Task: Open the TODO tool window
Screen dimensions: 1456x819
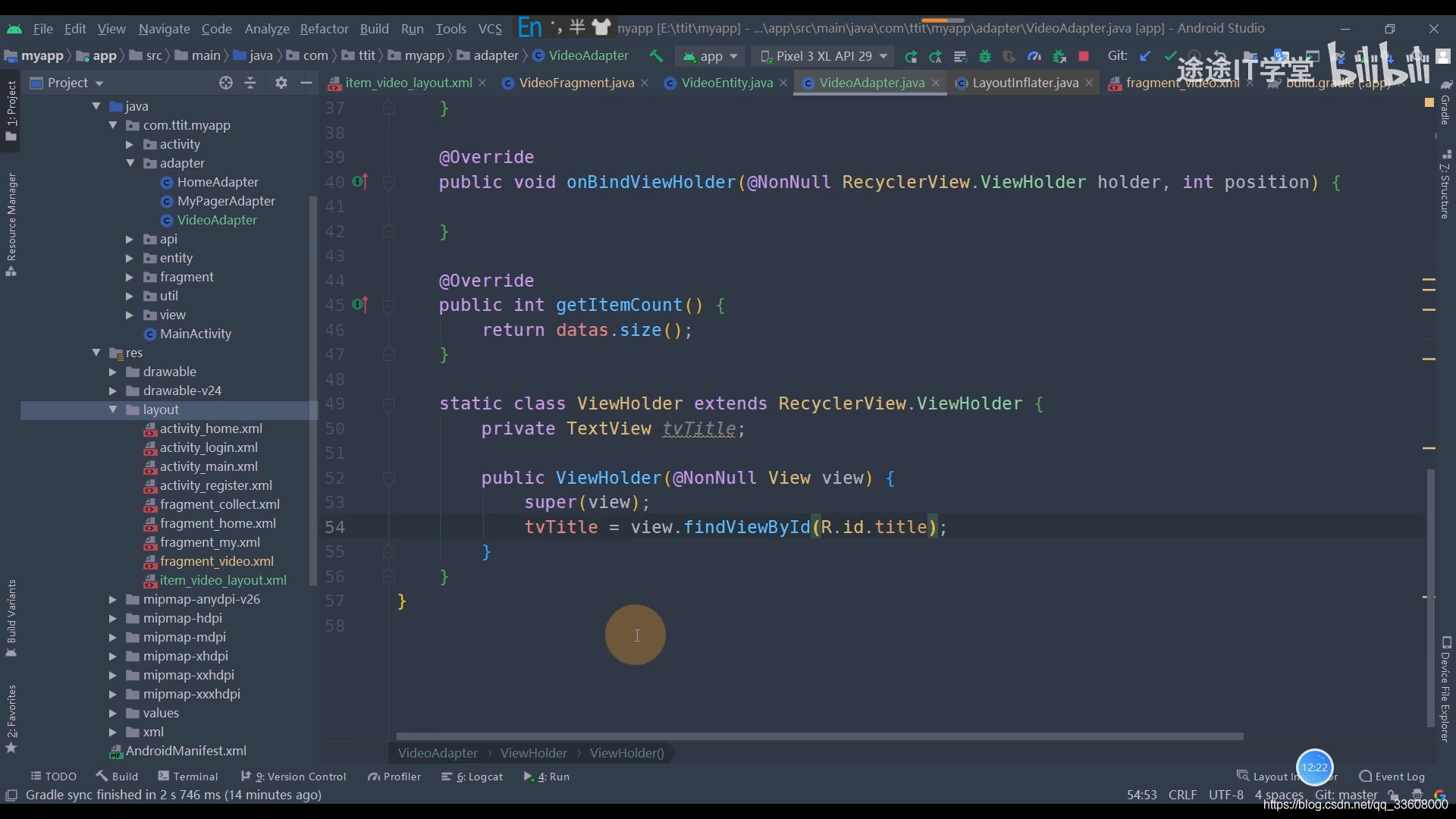Action: [x=54, y=777]
